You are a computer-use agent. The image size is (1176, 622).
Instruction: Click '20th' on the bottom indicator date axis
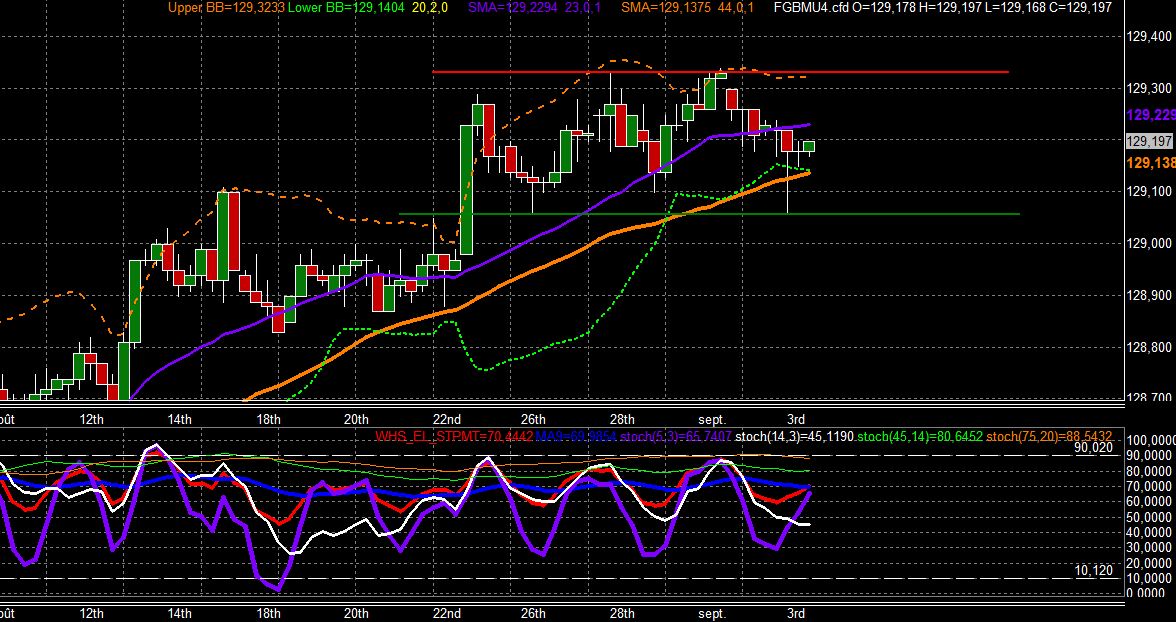click(x=356, y=614)
